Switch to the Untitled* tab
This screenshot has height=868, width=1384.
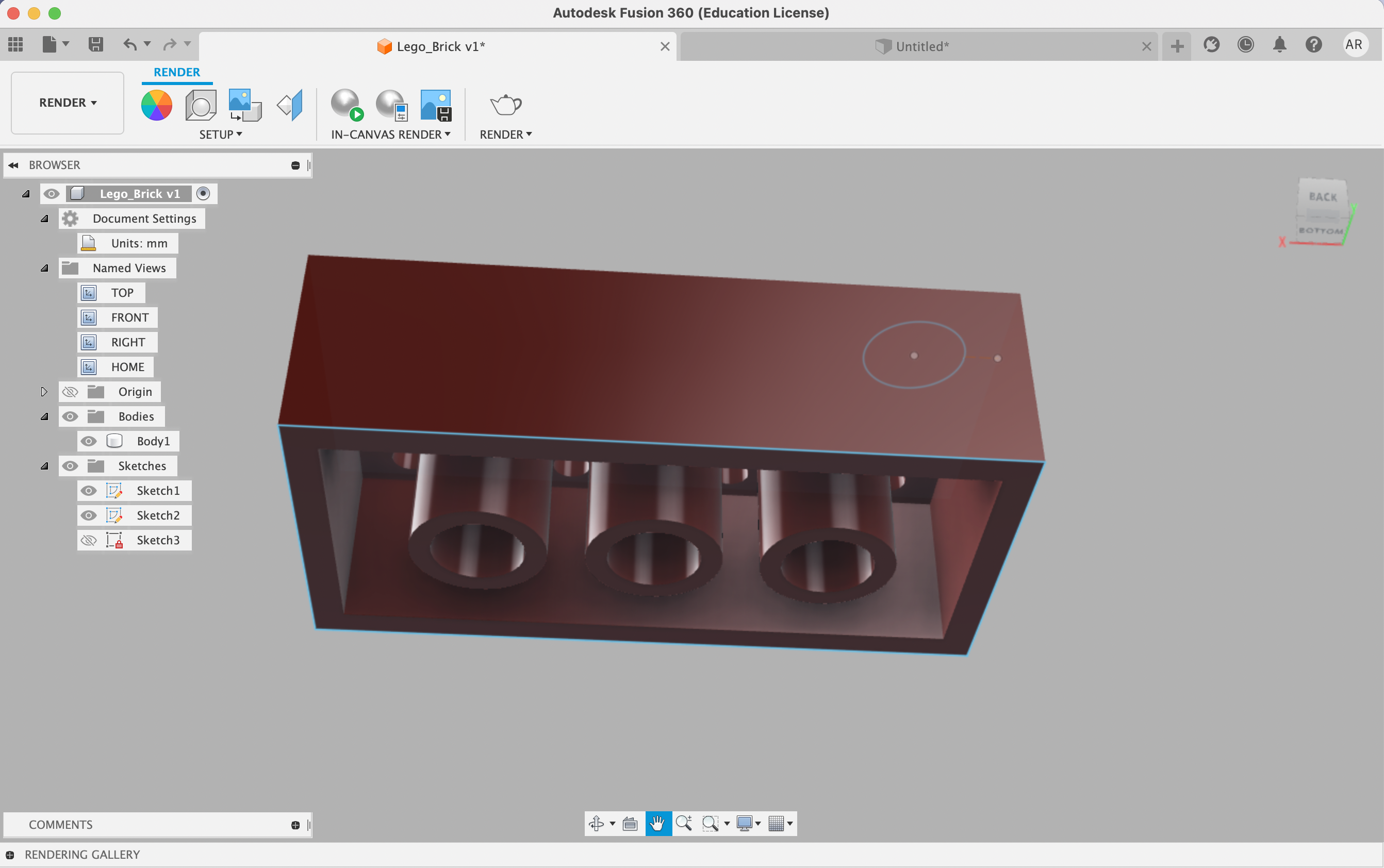919,46
